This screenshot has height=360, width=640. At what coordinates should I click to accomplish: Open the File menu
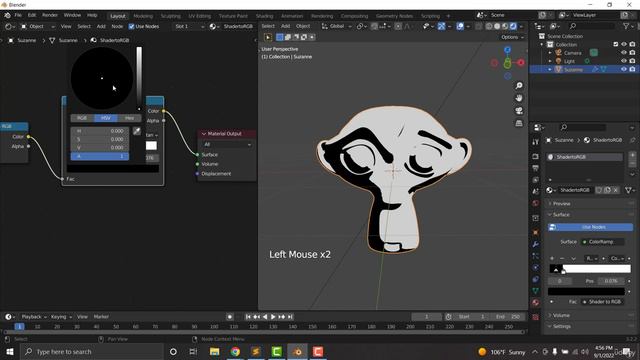18,16
